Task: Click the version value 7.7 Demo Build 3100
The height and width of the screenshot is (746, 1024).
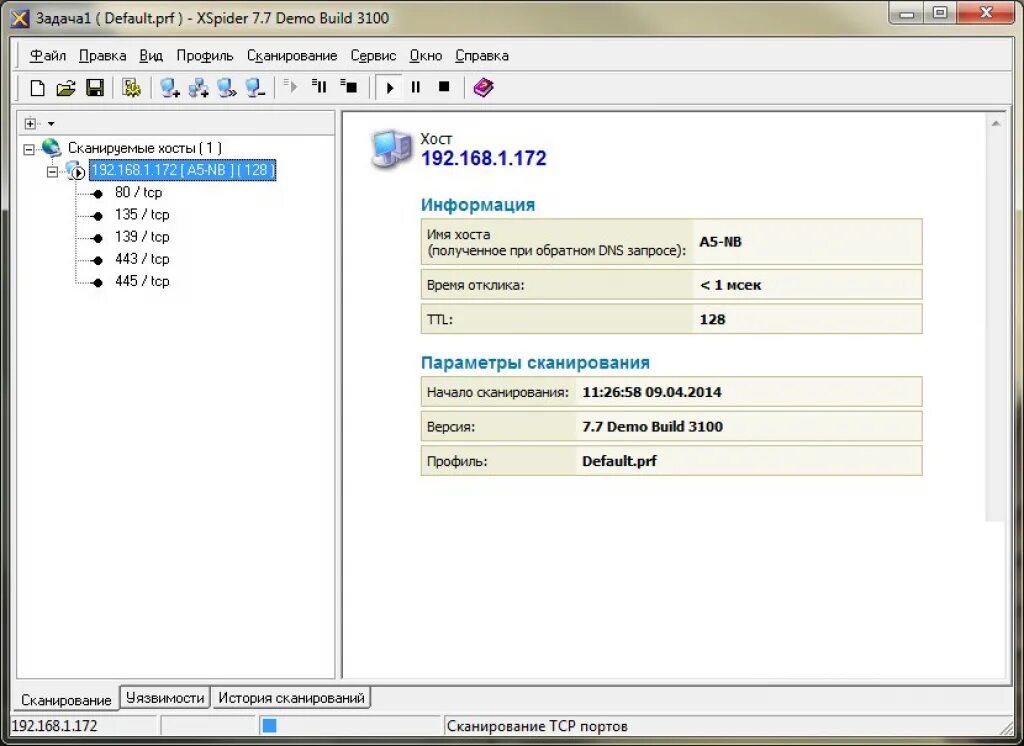Action: point(652,427)
